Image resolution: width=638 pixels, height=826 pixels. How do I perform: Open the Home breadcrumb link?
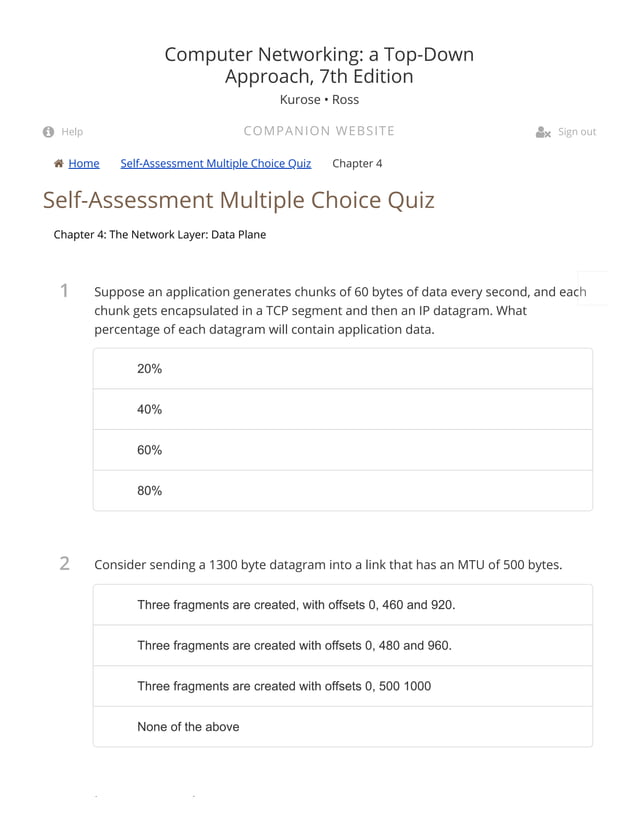click(84, 163)
